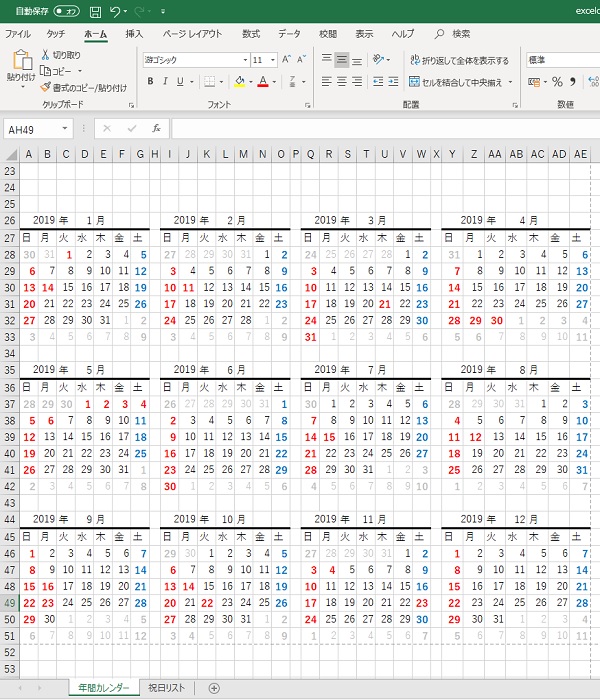Click the text orientation icon
This screenshot has width=600, height=700.
pyautogui.click(x=379, y=59)
